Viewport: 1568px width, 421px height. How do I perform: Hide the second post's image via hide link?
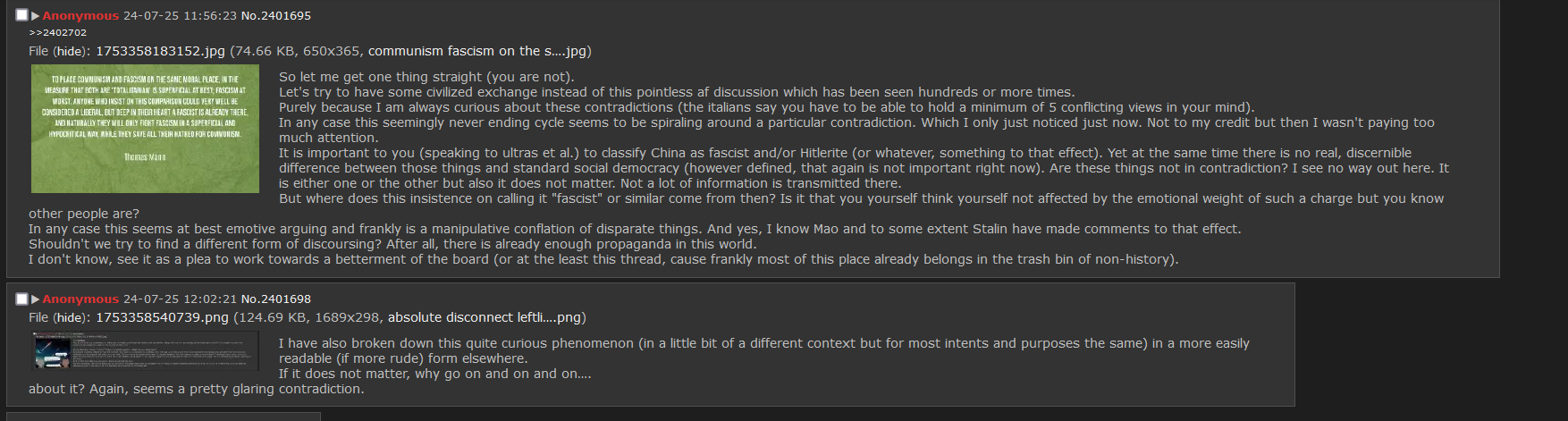pyautogui.click(x=70, y=317)
